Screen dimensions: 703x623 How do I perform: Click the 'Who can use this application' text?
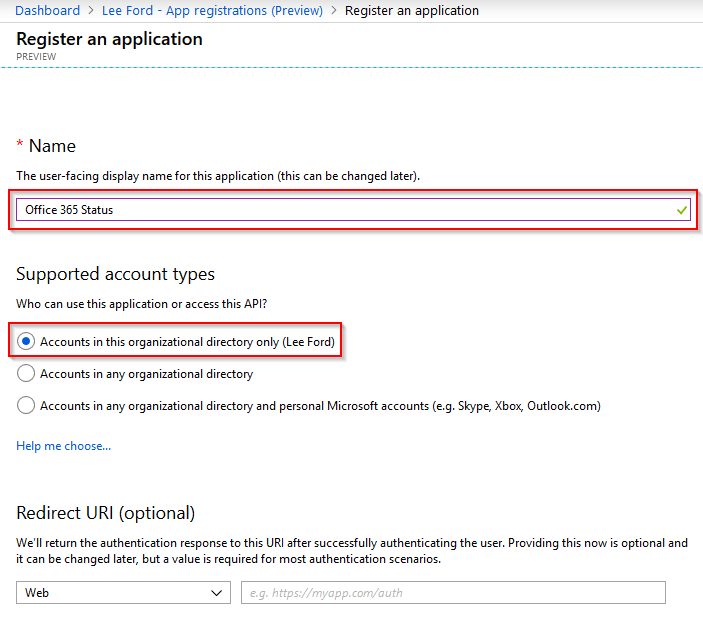(142, 304)
